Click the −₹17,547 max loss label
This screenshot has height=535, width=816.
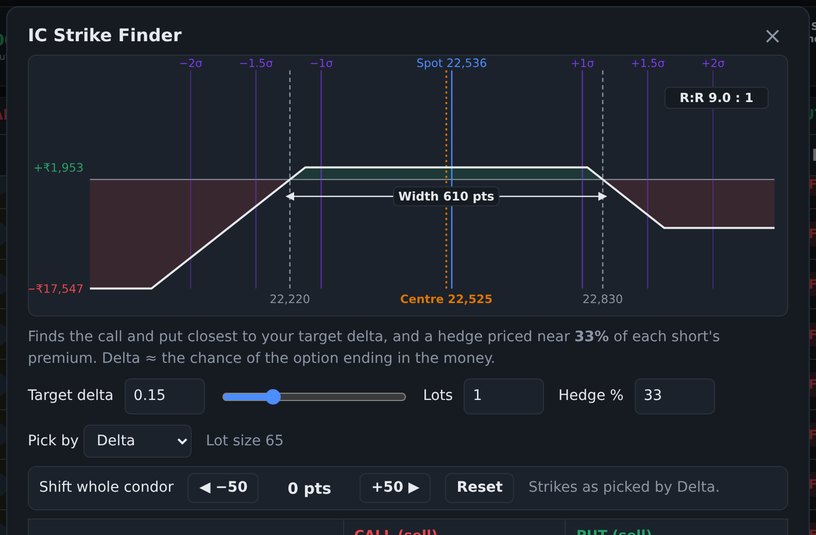56,289
